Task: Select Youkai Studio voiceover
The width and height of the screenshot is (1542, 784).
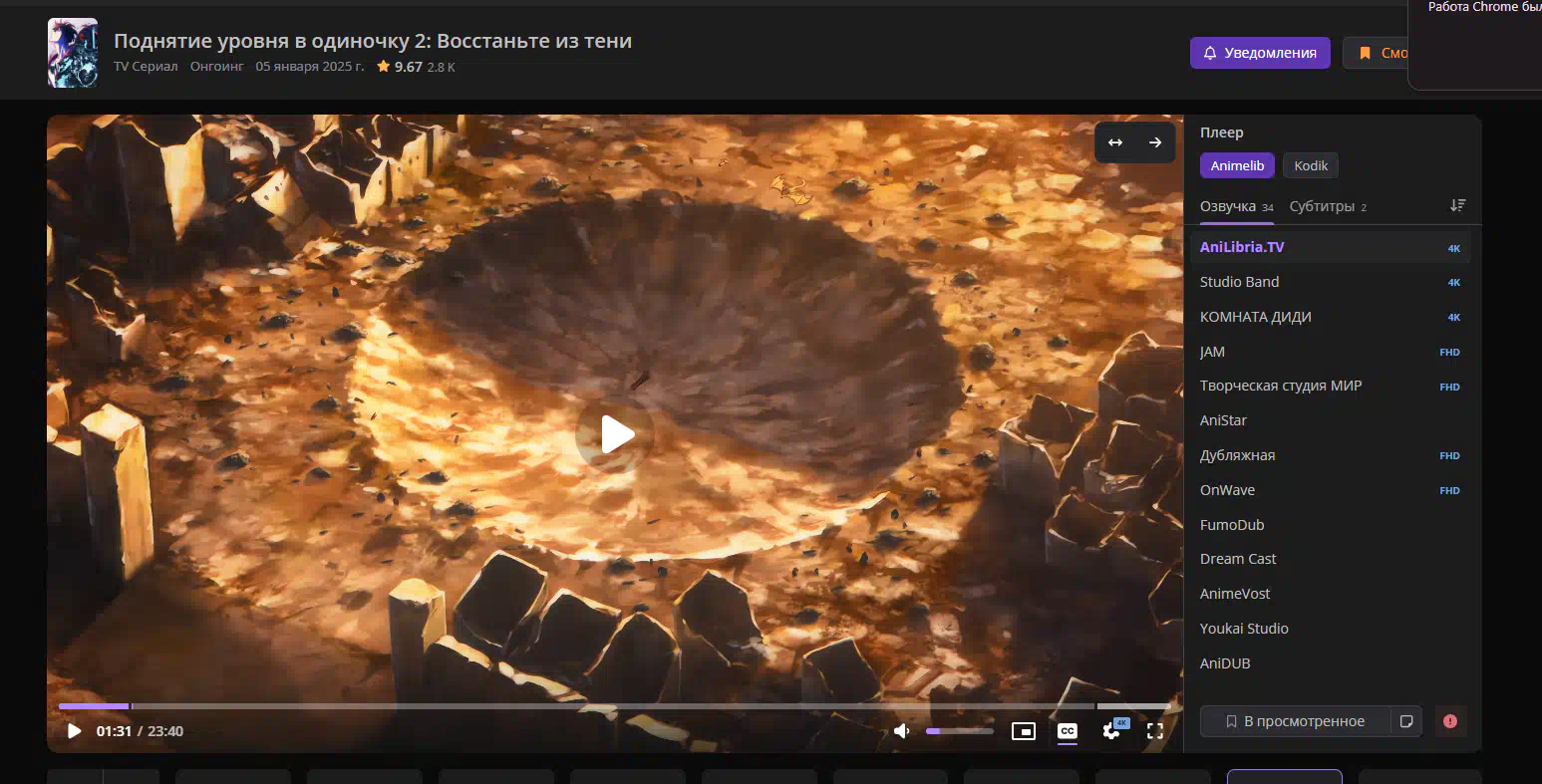Action: tap(1330, 629)
